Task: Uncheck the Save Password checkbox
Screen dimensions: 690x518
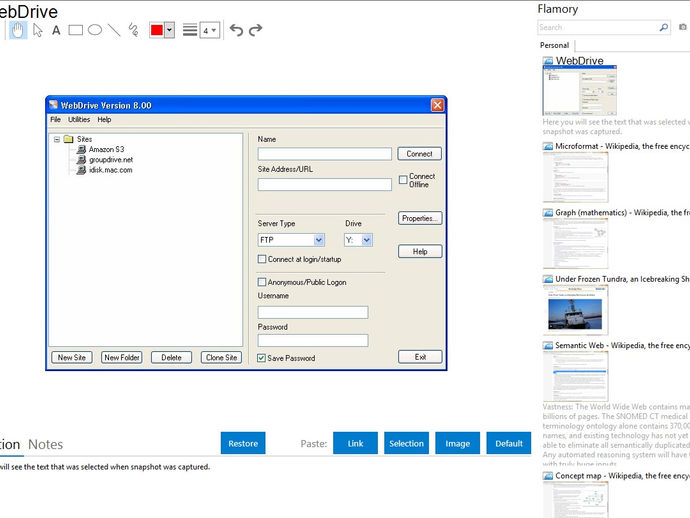Action: 261,358
